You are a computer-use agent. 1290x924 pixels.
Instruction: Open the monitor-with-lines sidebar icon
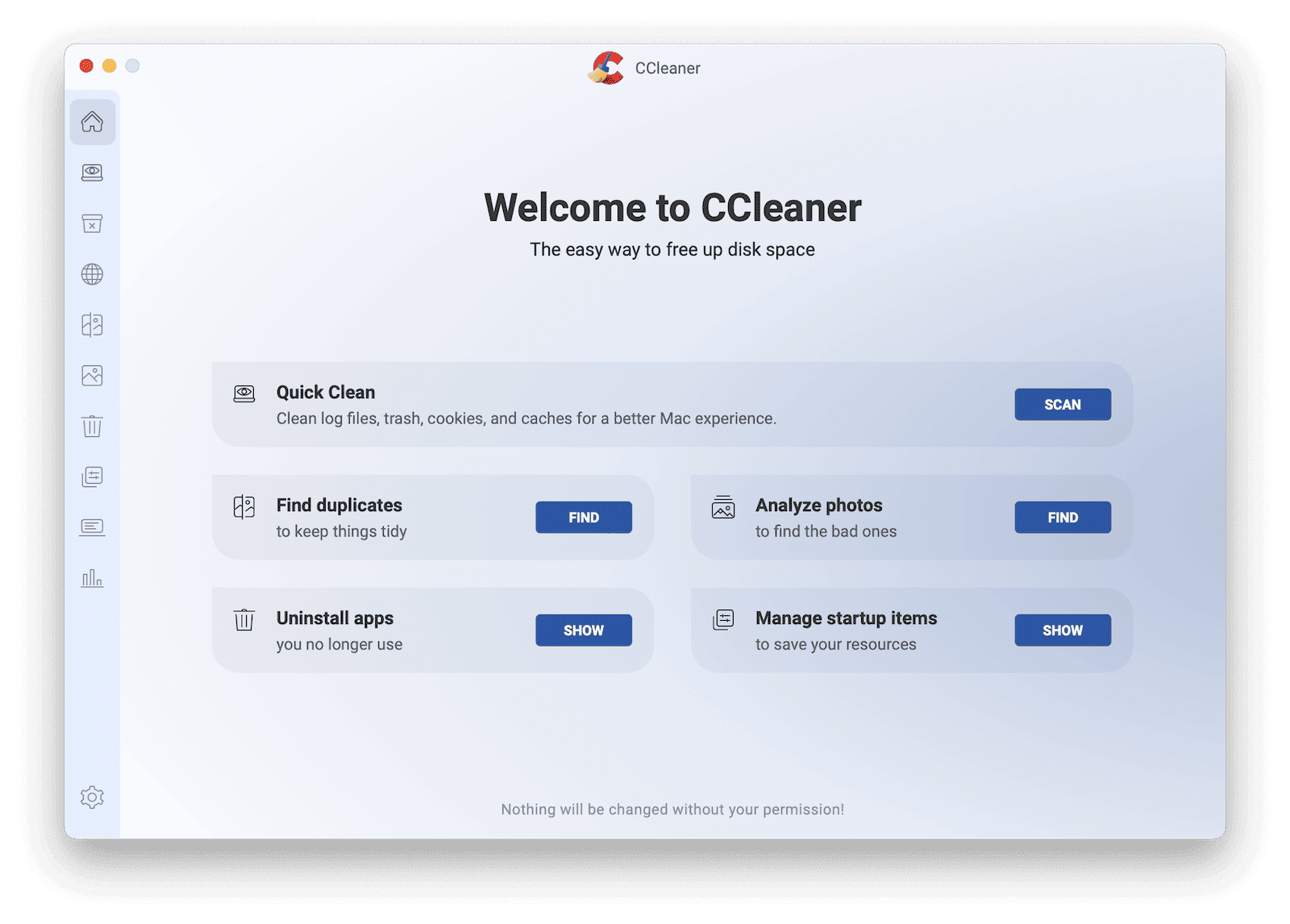(x=93, y=527)
